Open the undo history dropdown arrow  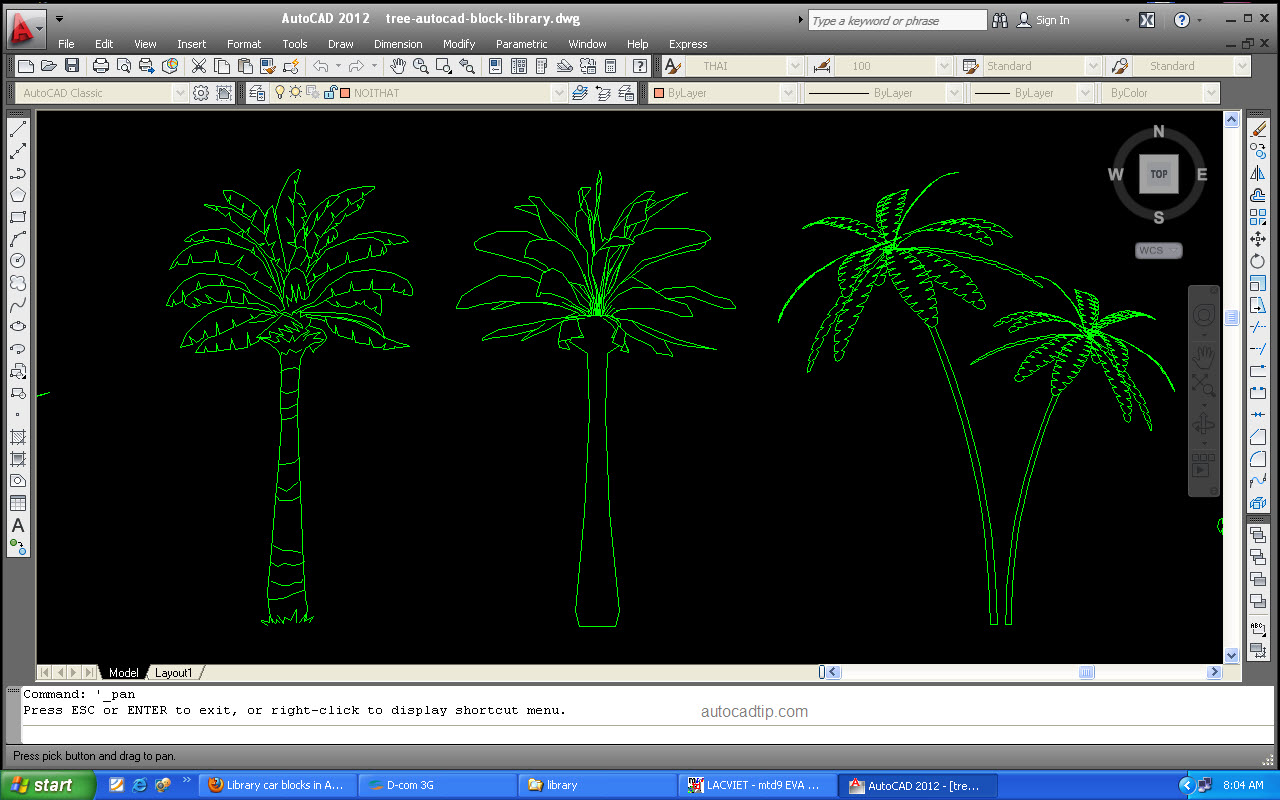point(338,66)
